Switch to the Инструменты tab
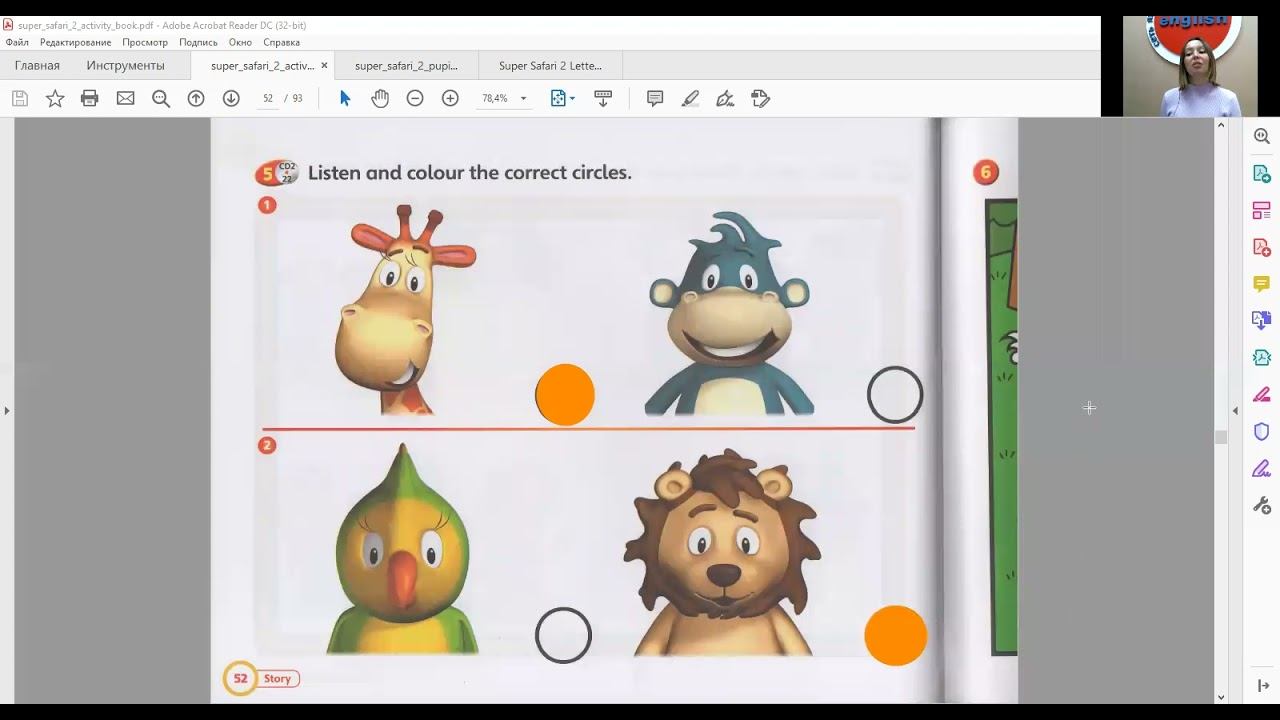The height and width of the screenshot is (720, 1280). [125, 66]
